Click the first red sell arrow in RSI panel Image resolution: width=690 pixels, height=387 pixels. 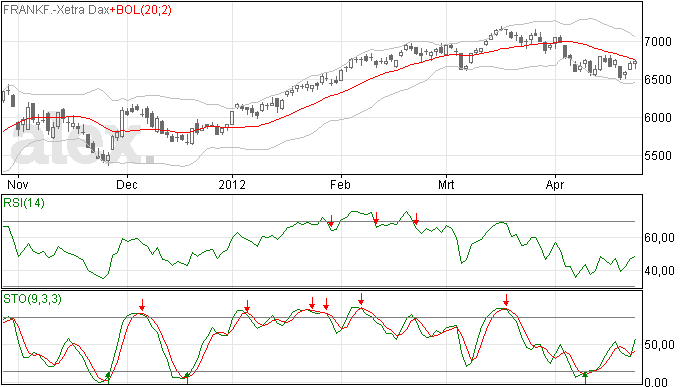331,221
